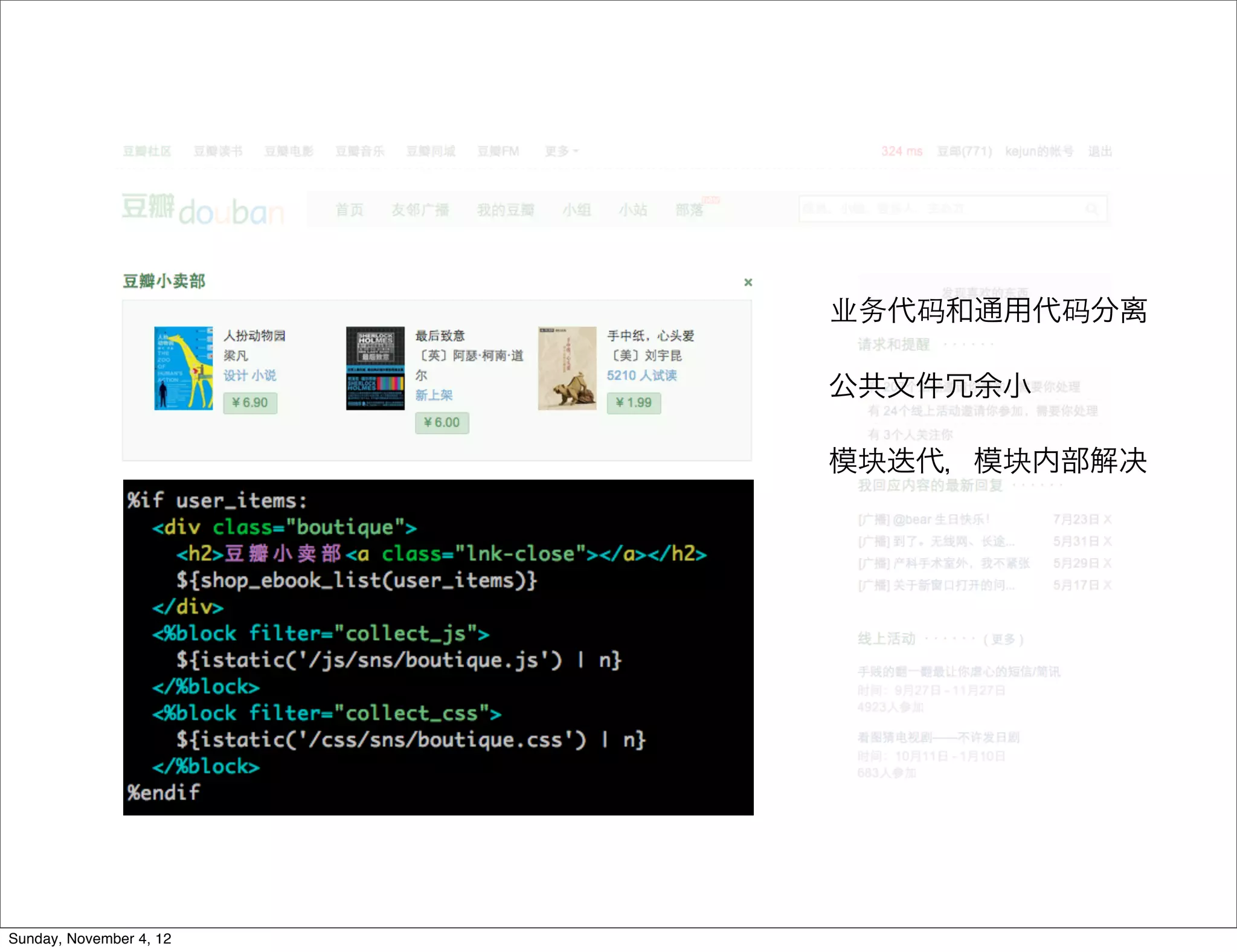
Task: Open book title 最后致意
Action: [440, 336]
